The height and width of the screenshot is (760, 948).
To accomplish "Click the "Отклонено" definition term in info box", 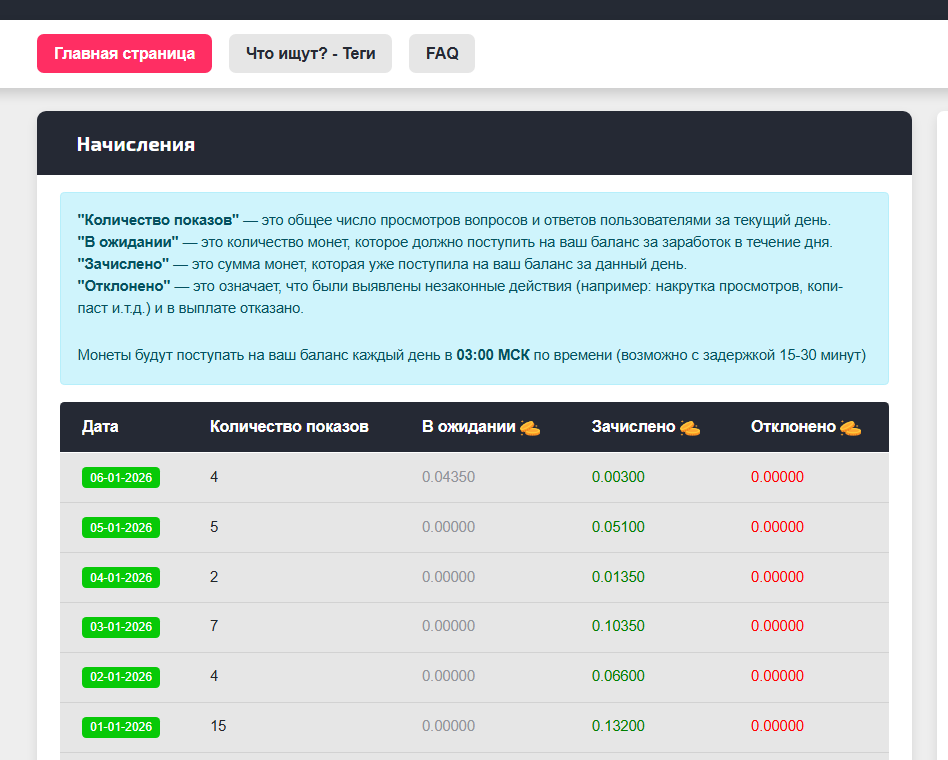I will tap(124, 286).
